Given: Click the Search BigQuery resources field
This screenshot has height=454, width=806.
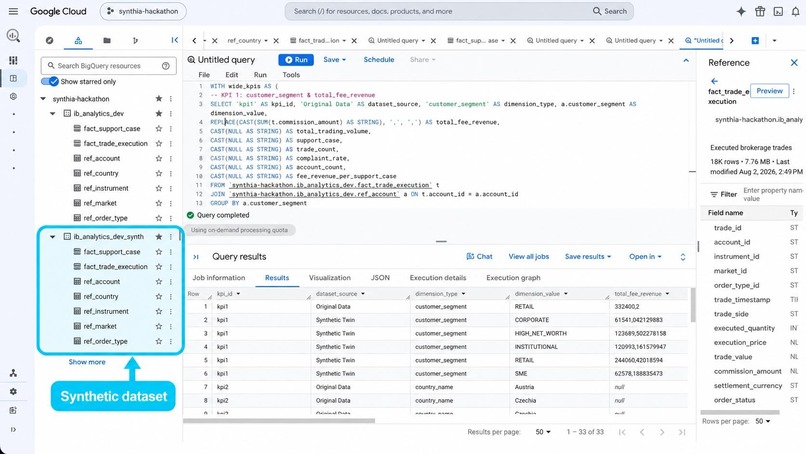Looking at the screenshot, I should pyautogui.click(x=108, y=66).
